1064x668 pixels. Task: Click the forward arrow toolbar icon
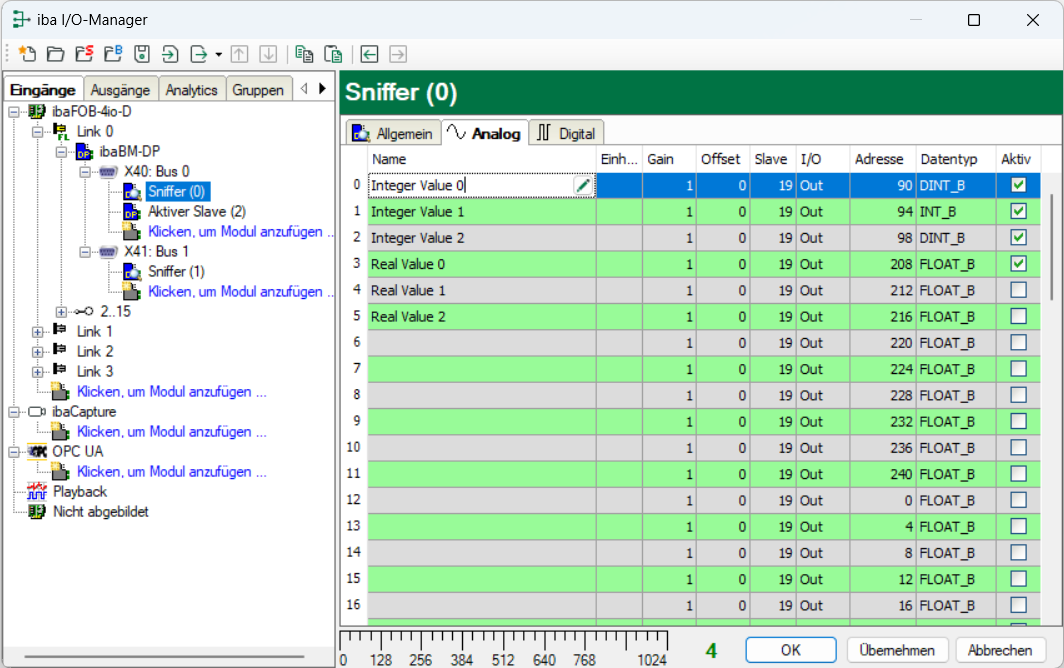click(398, 54)
